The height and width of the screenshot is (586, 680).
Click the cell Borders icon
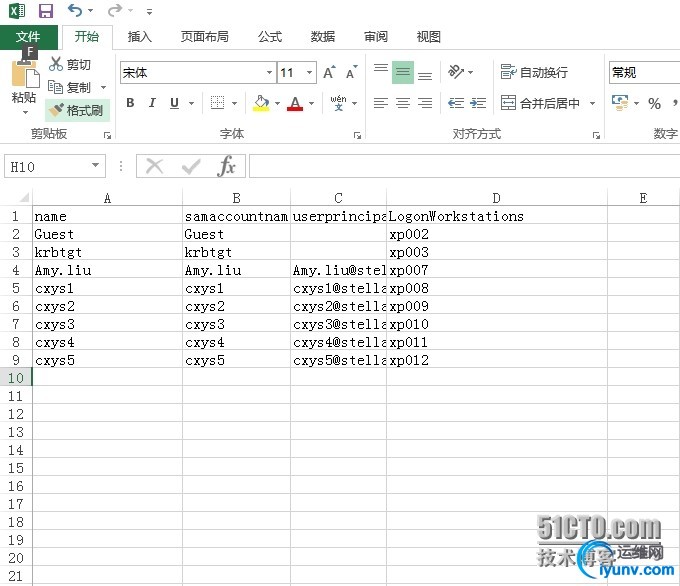217,103
